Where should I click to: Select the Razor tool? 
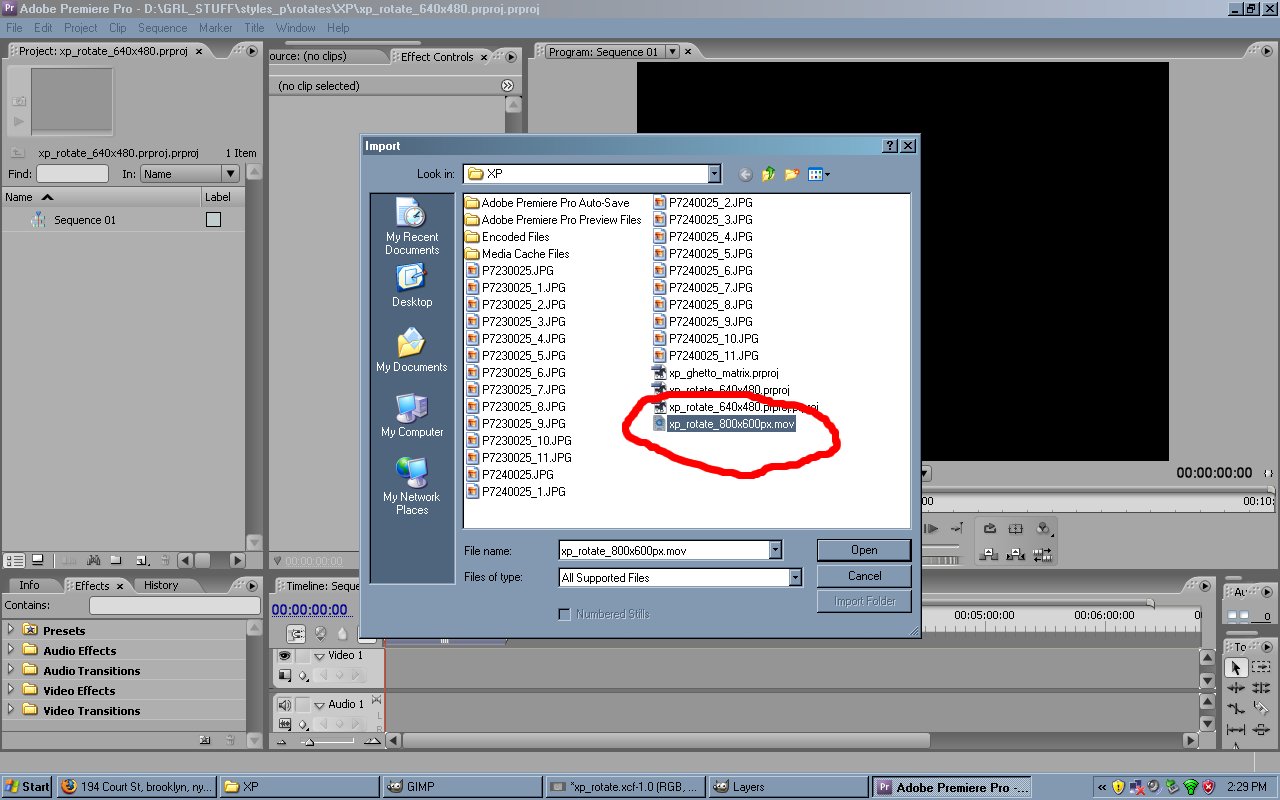point(1261,708)
